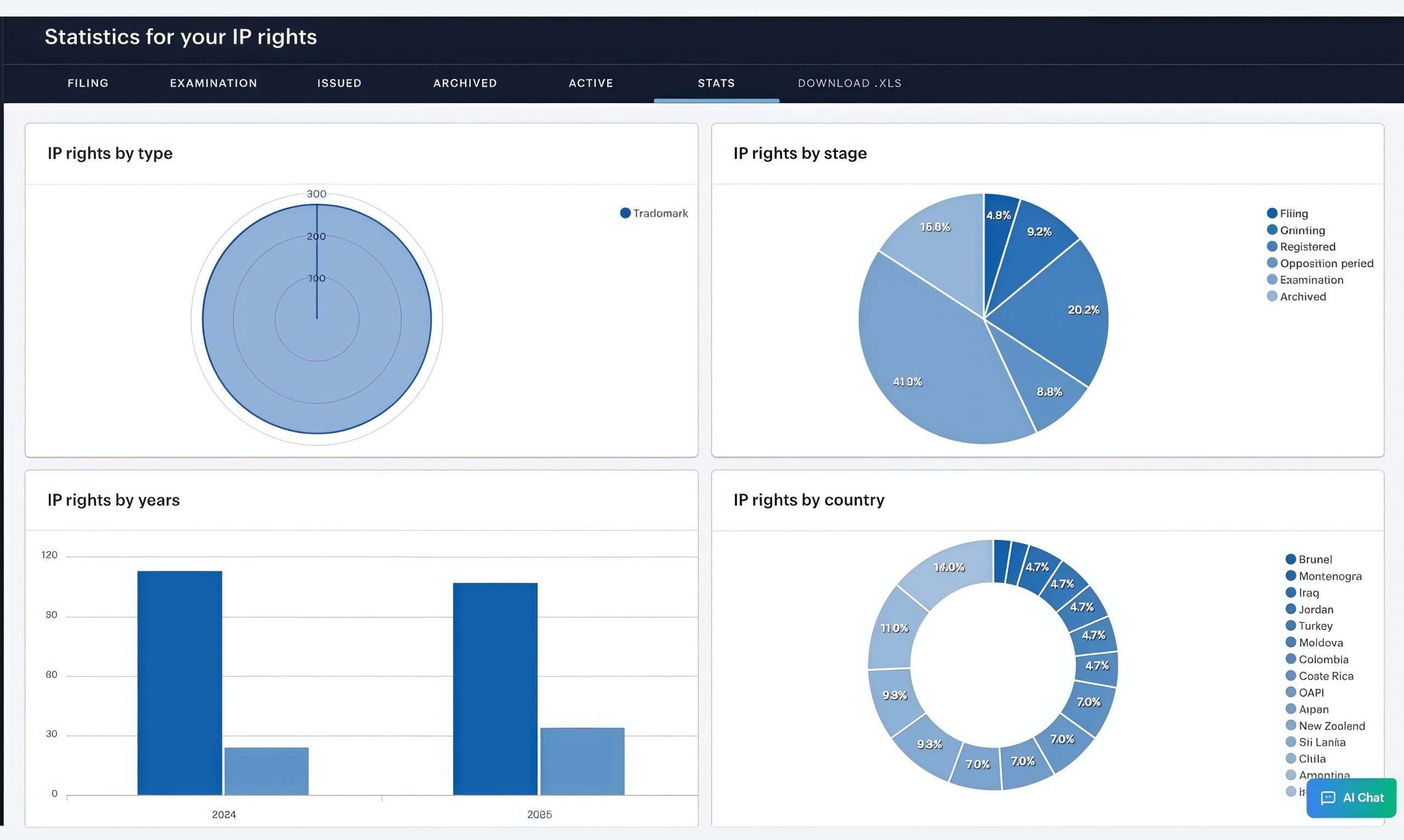
Task: Click Download .XLS link
Action: coord(849,83)
